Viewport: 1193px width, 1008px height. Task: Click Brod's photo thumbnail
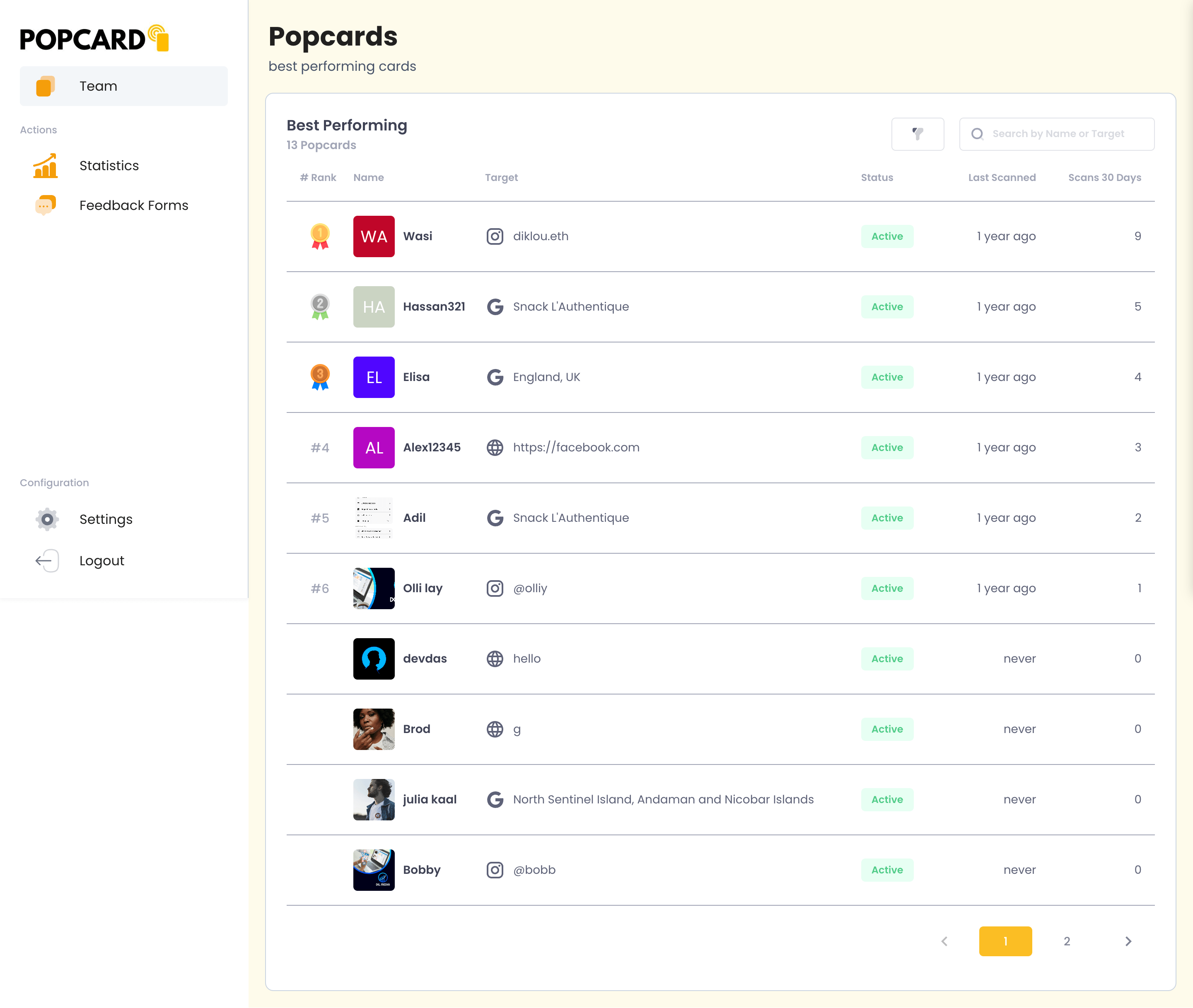(x=373, y=728)
